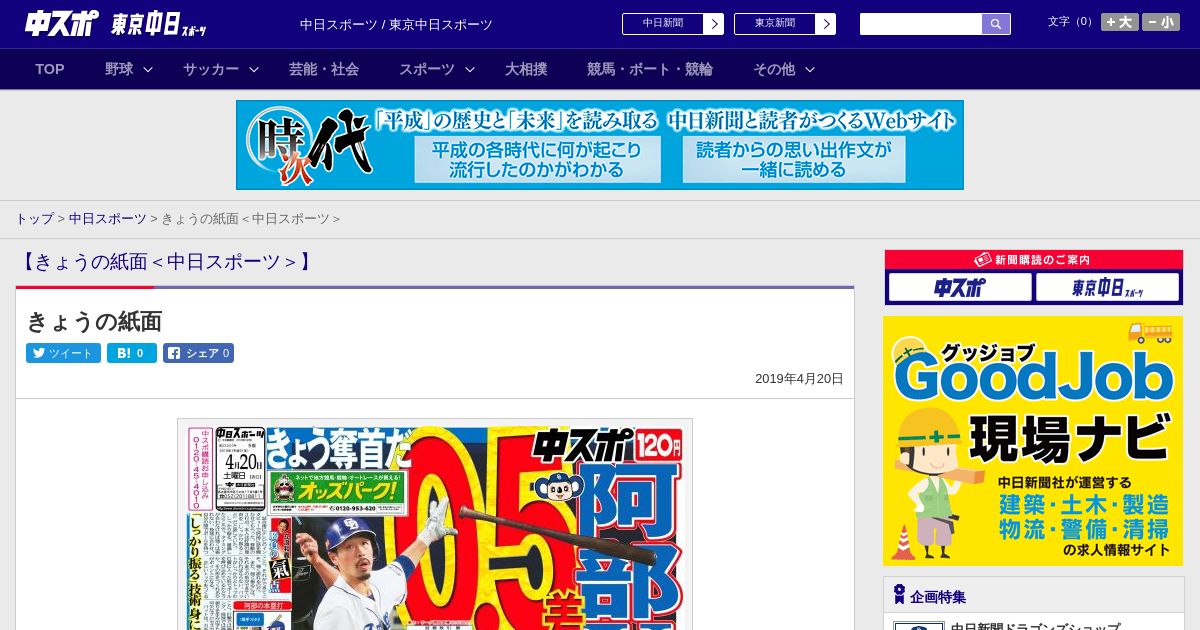Screen dimensions: 1200x630
Task: Click the 企画特集 ribbon icon
Action: [899, 595]
